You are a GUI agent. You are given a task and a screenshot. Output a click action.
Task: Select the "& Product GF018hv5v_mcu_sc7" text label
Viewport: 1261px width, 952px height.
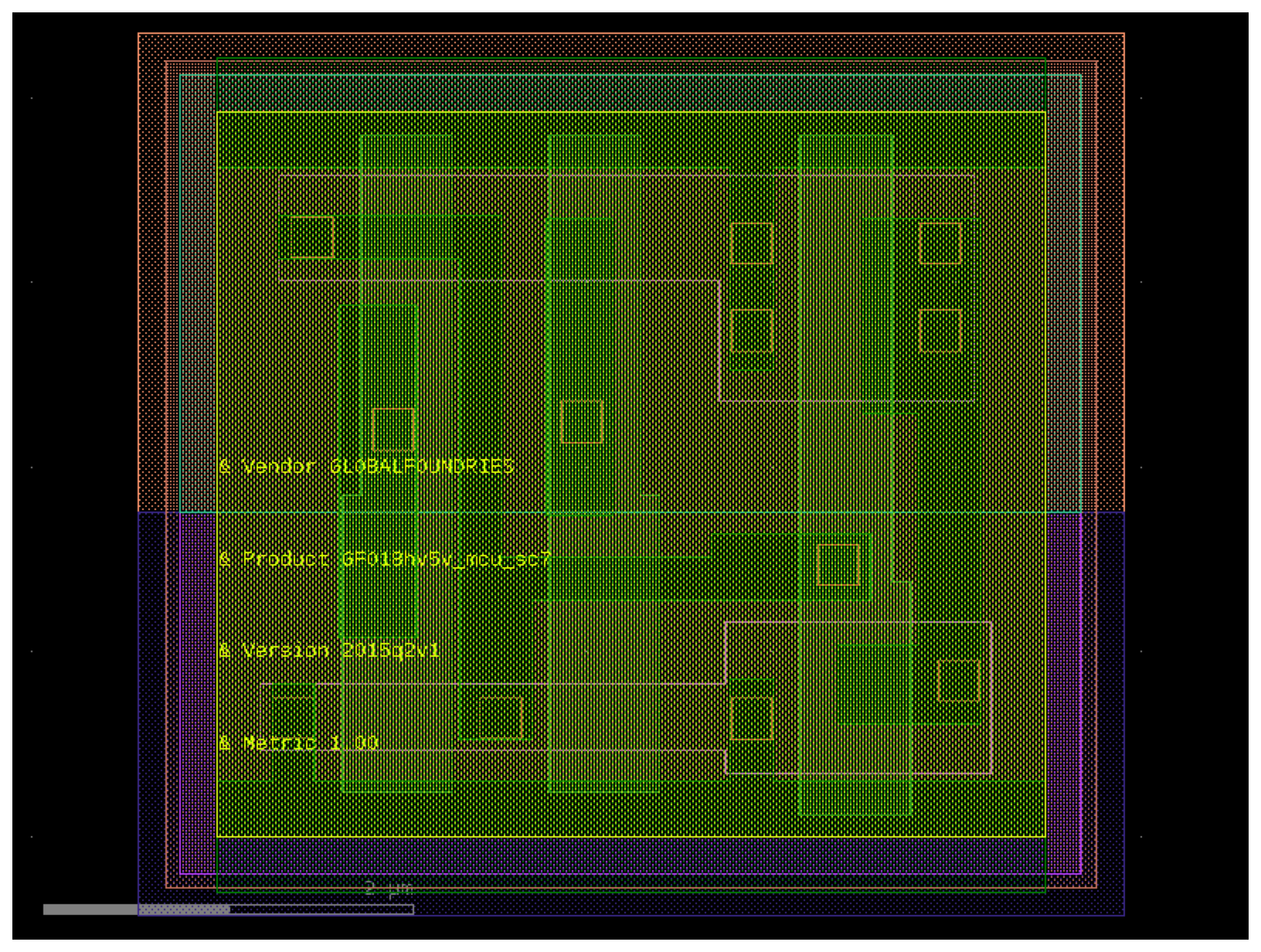click(385, 560)
